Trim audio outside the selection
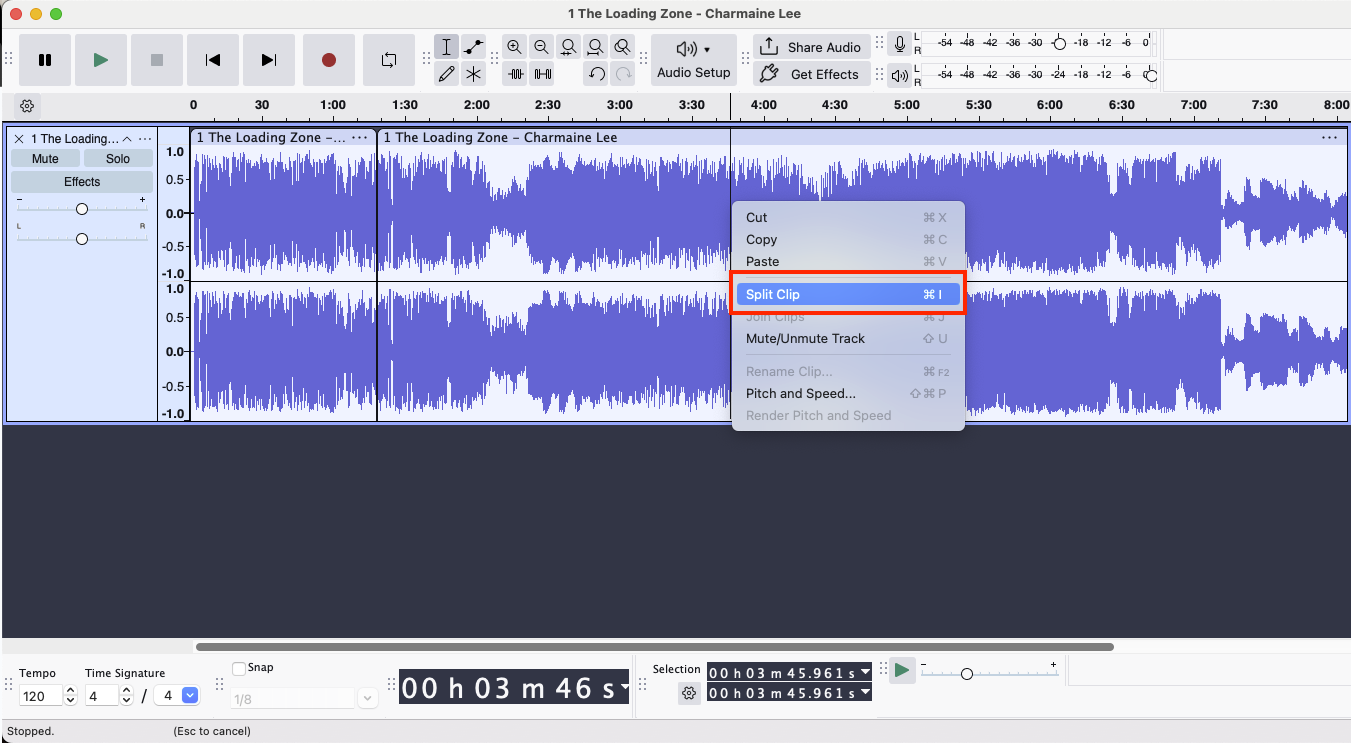 (515, 73)
